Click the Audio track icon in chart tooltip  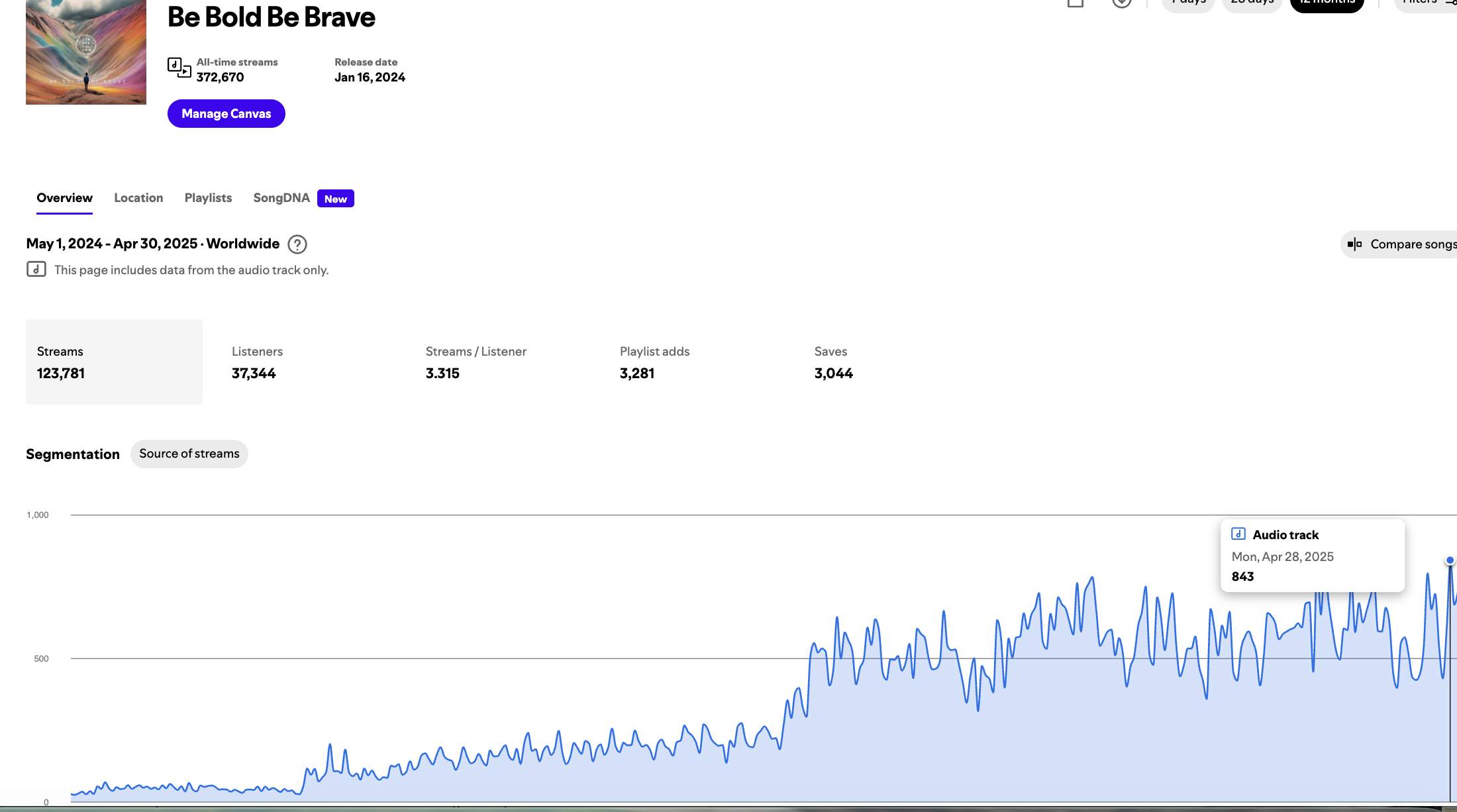1238,534
